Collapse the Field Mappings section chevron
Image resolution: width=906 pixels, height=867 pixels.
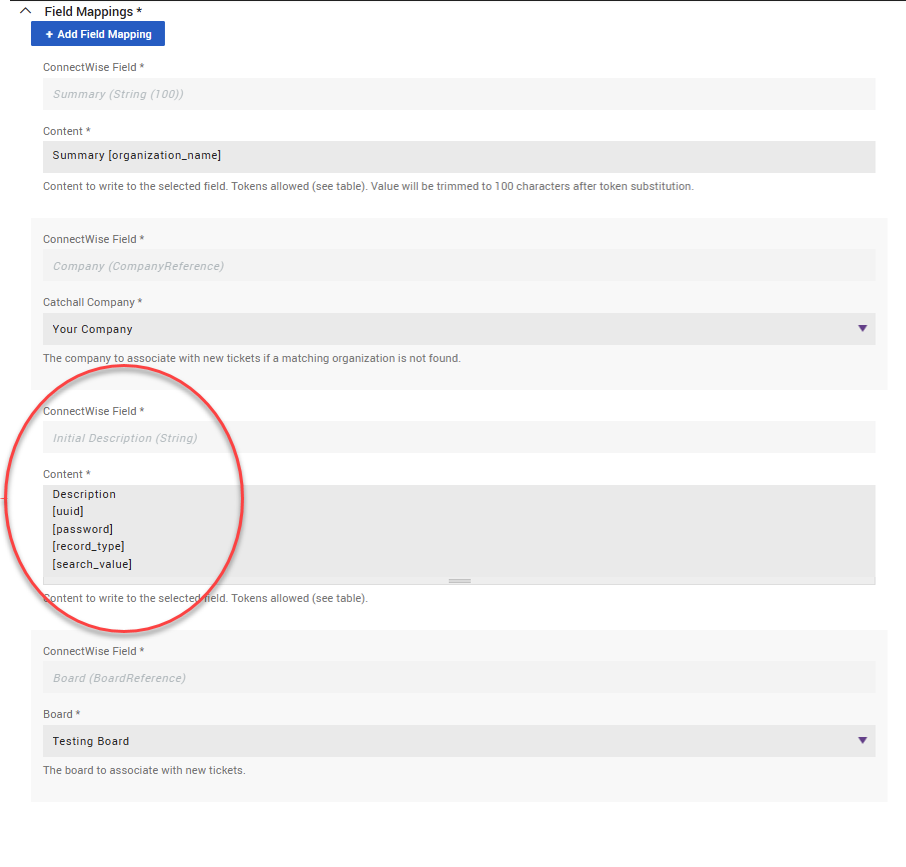pos(26,11)
